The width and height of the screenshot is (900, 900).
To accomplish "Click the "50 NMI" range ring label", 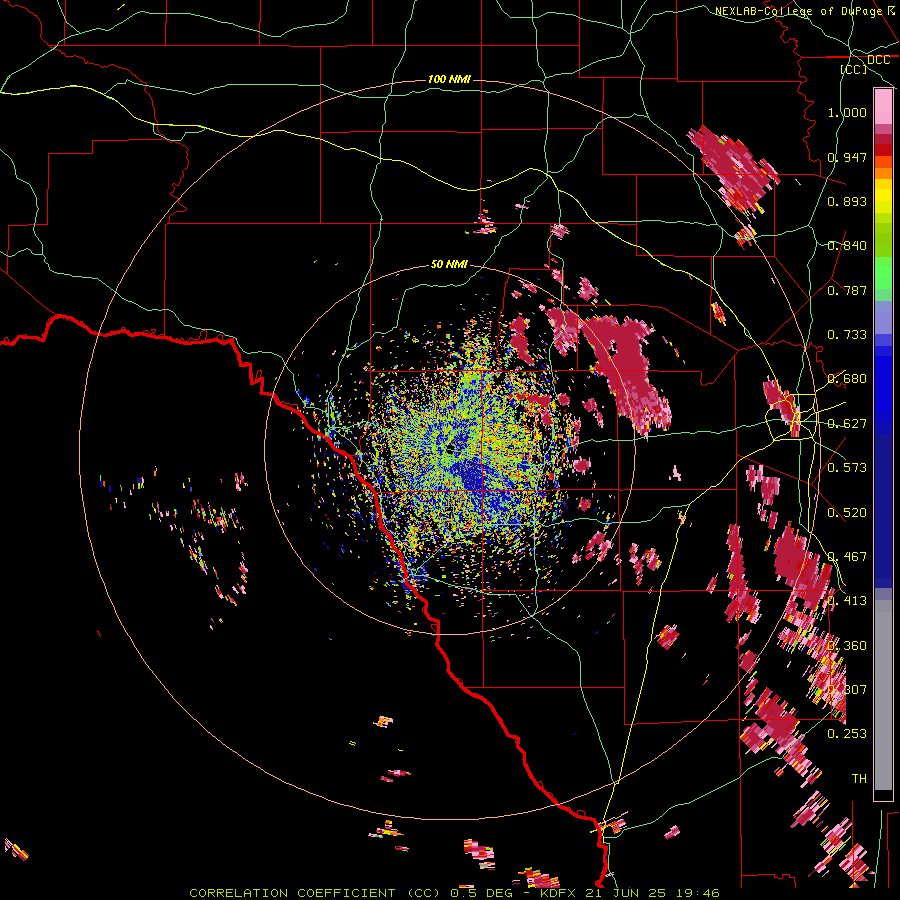I will (x=449, y=264).
